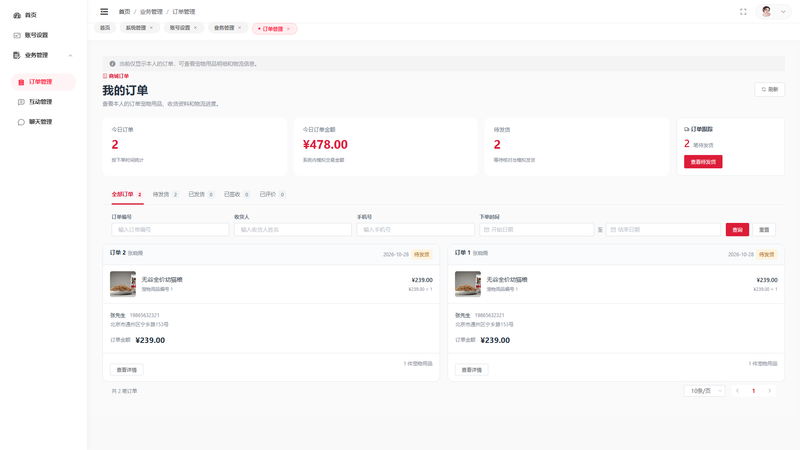
Task: Switch to 已签收 orders tab
Action: click(237, 194)
